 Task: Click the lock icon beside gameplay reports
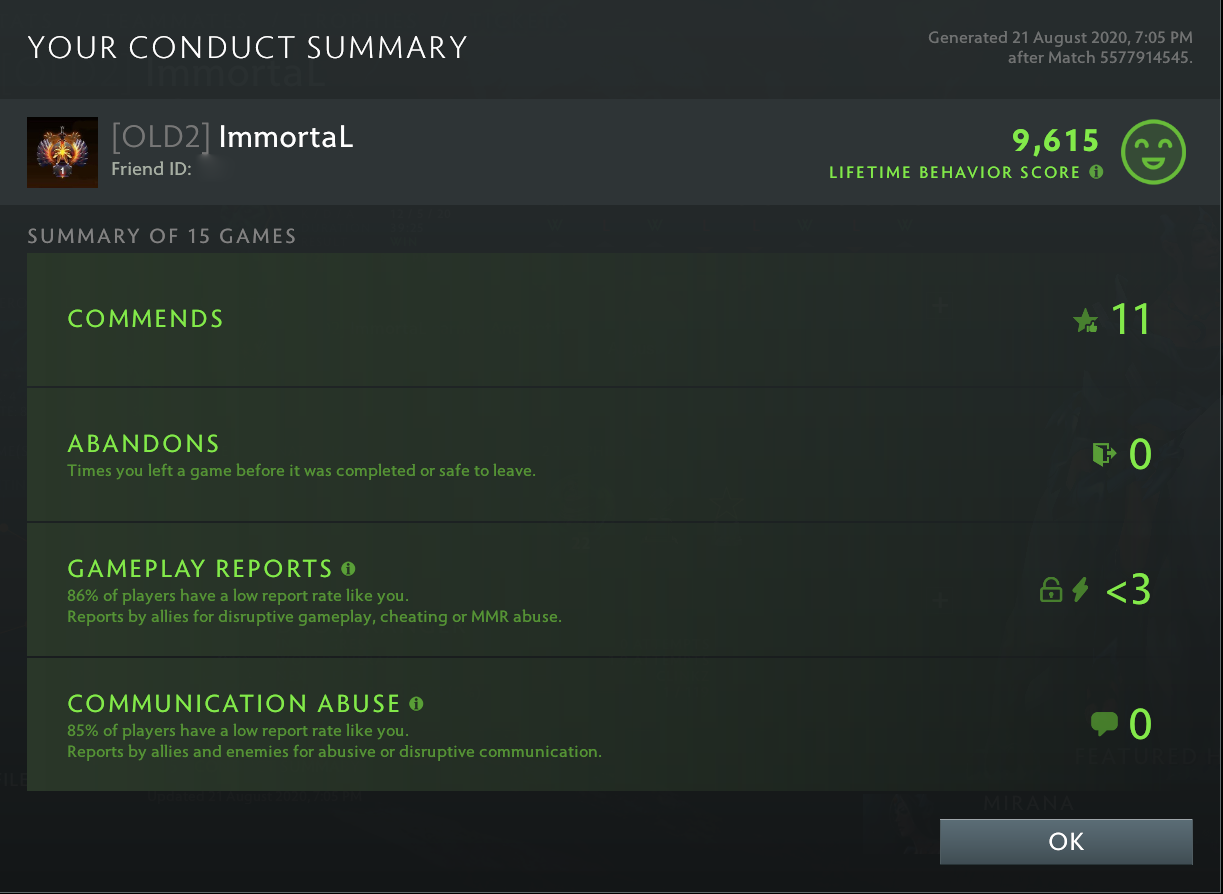[1052, 589]
